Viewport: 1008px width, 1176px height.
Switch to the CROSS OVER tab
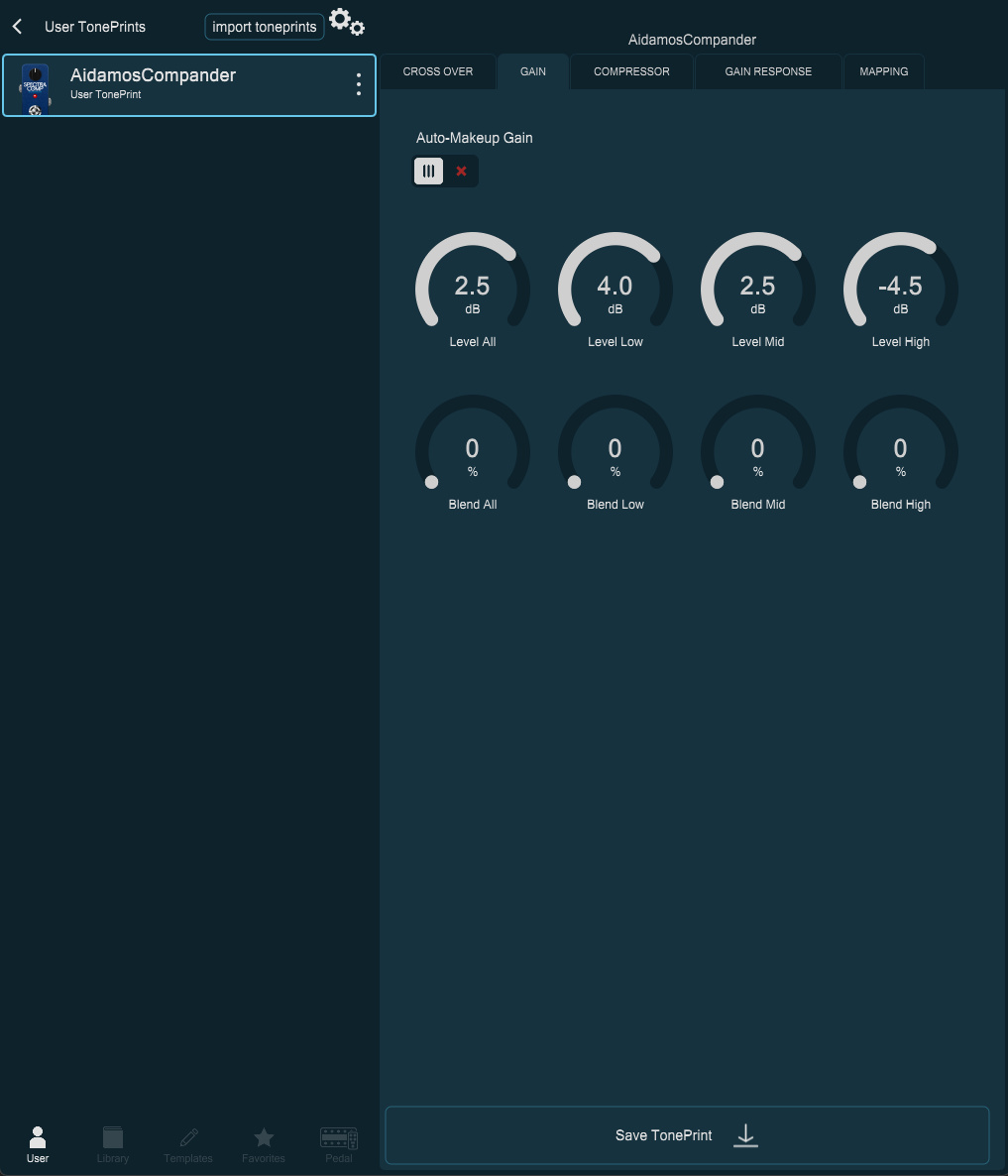point(438,72)
